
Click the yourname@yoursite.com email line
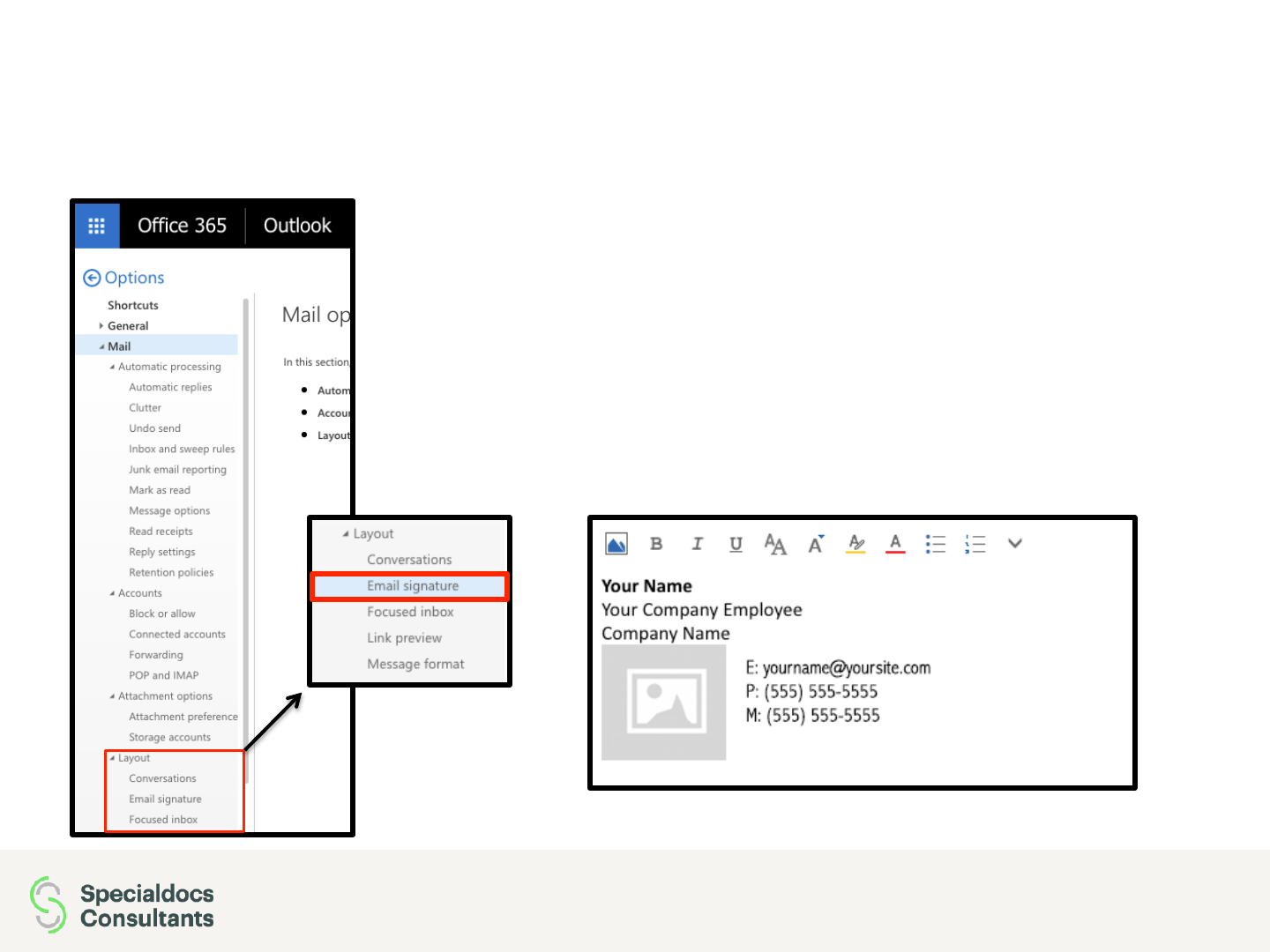pyautogui.click(x=838, y=668)
